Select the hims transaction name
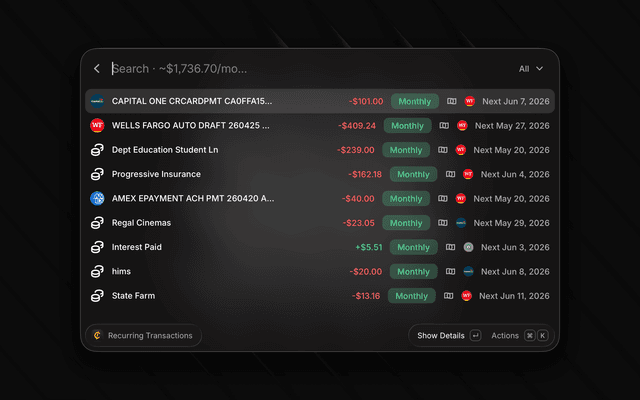The height and width of the screenshot is (400, 640). (x=121, y=271)
